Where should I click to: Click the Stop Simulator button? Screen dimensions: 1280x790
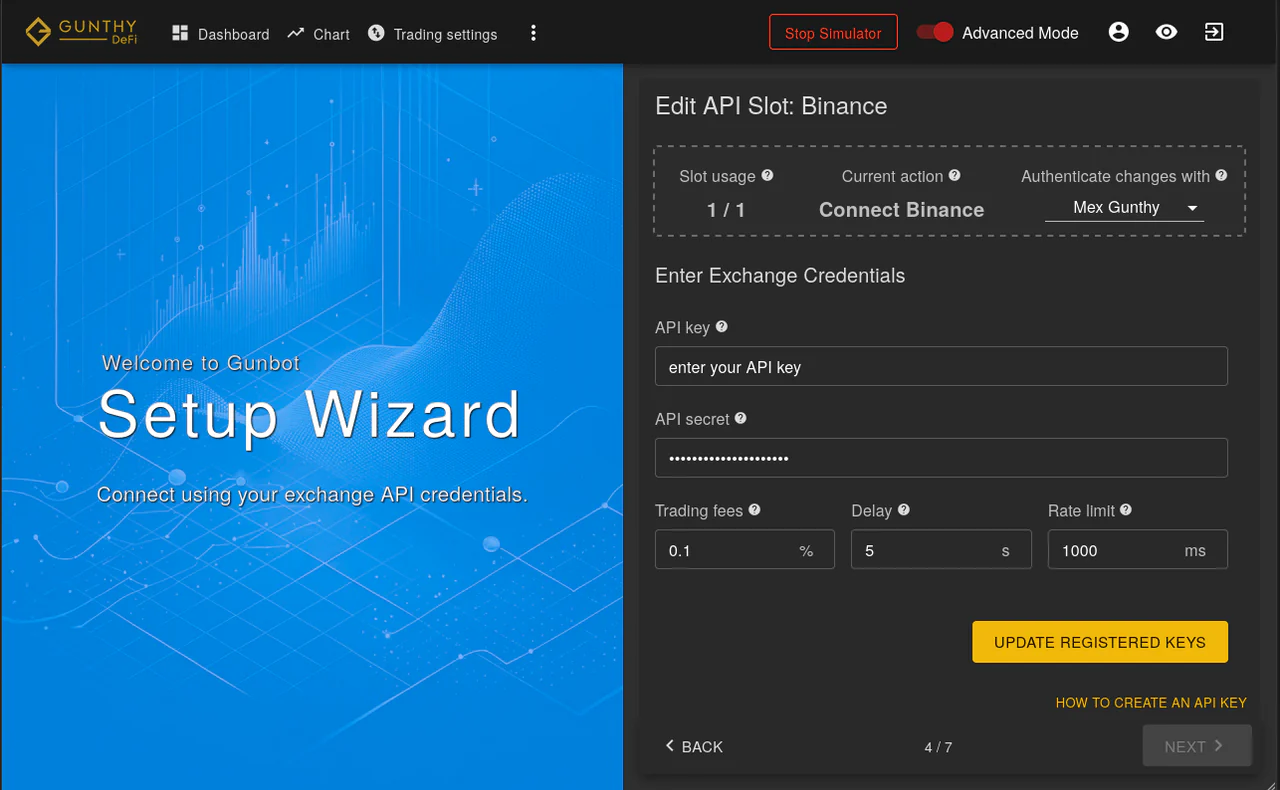point(833,32)
